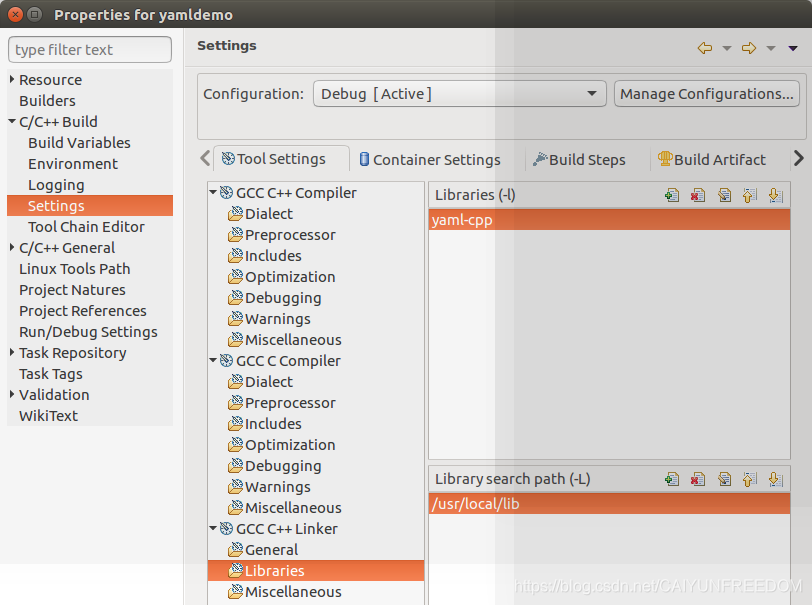Open the forward history dropdown arrow
812x605 pixels.
[x=771, y=48]
